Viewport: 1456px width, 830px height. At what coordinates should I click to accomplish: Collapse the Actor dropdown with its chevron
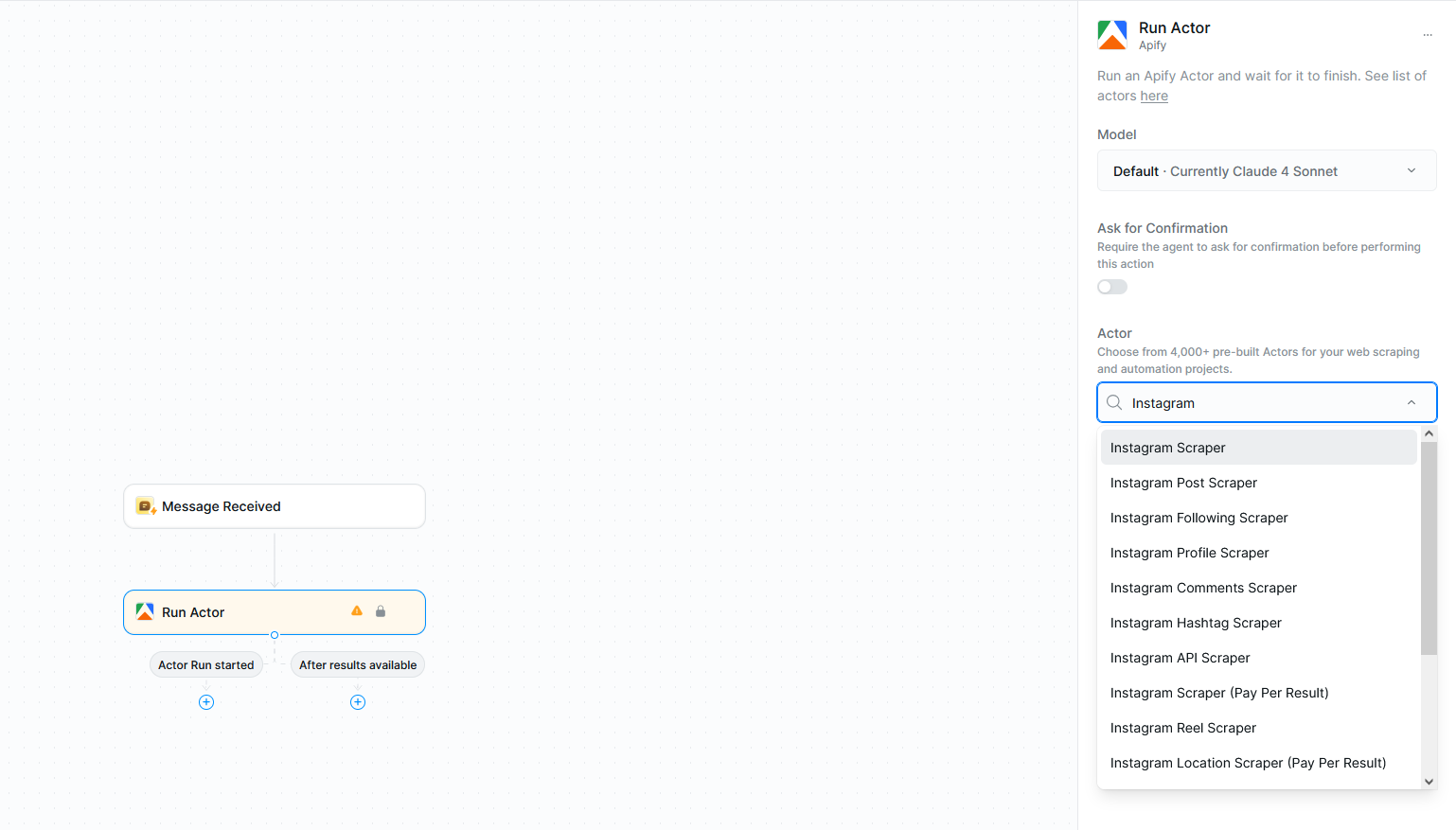(1411, 402)
